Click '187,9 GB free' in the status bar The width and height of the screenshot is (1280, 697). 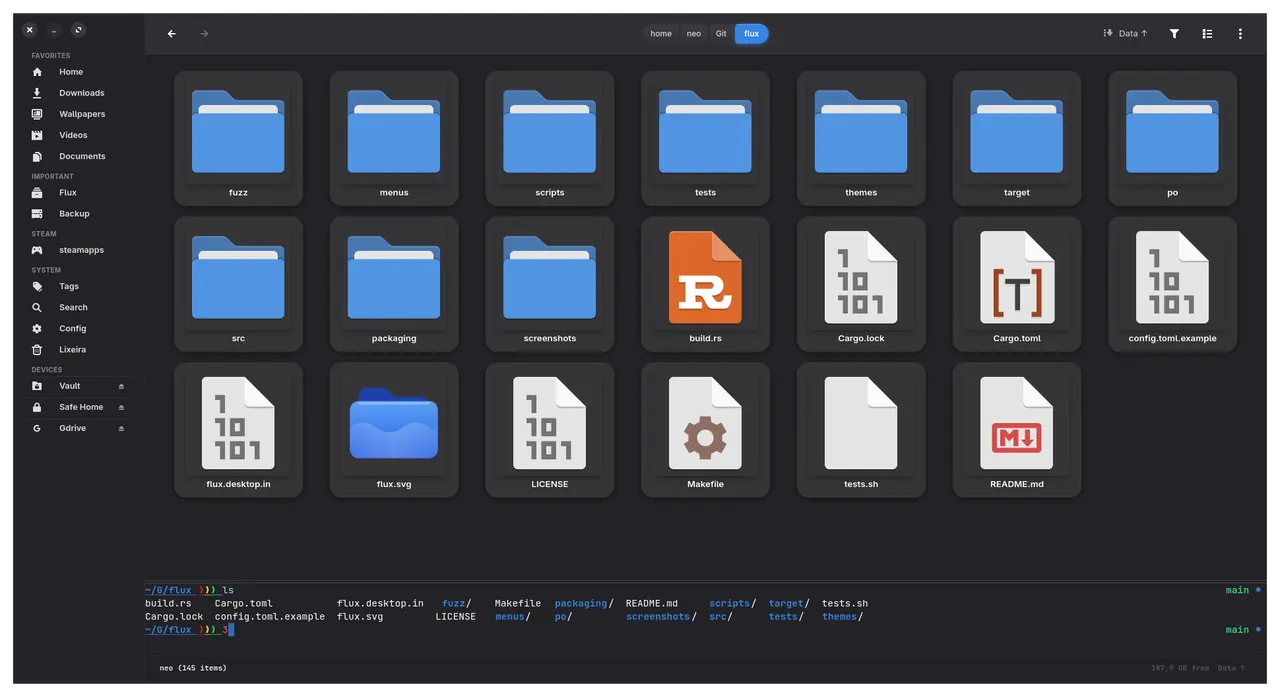pos(1180,668)
